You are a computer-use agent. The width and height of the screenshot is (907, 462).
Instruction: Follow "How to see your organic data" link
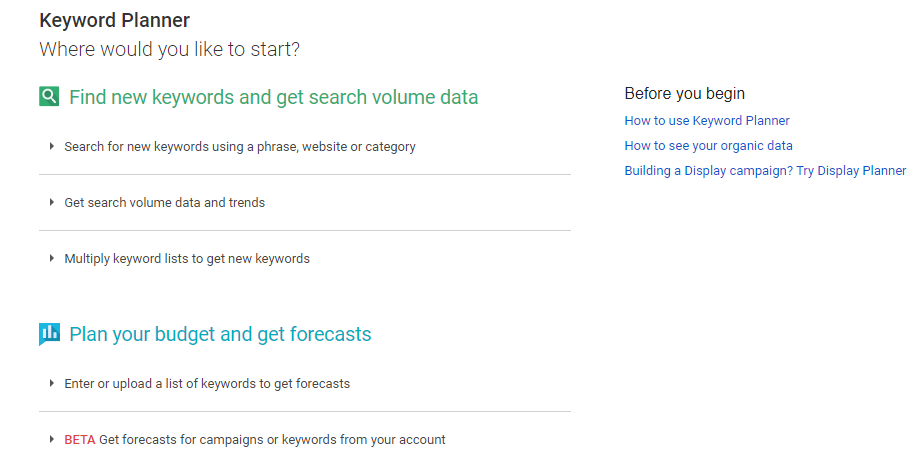click(x=708, y=146)
